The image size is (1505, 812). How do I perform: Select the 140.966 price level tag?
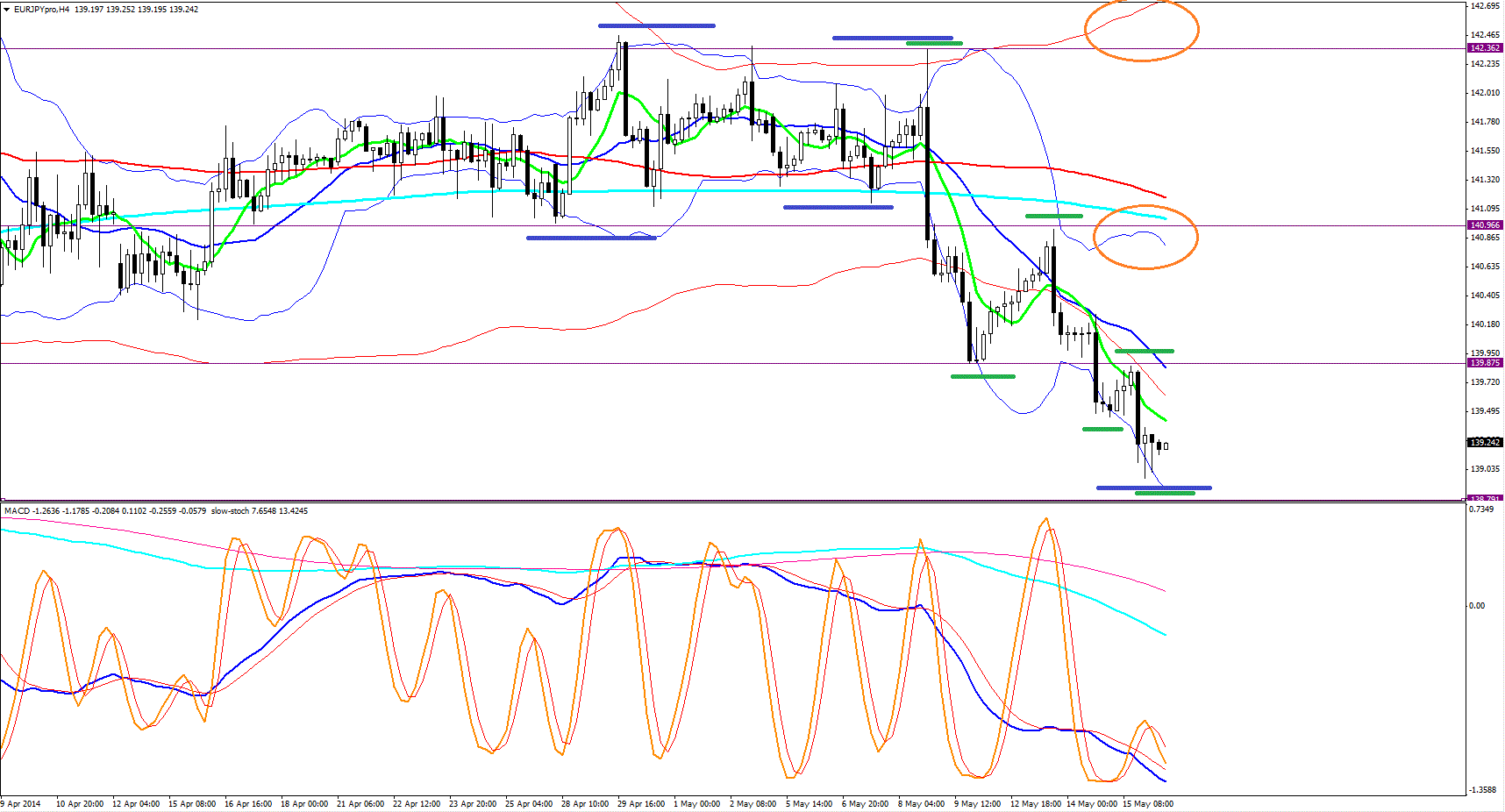(x=1485, y=225)
